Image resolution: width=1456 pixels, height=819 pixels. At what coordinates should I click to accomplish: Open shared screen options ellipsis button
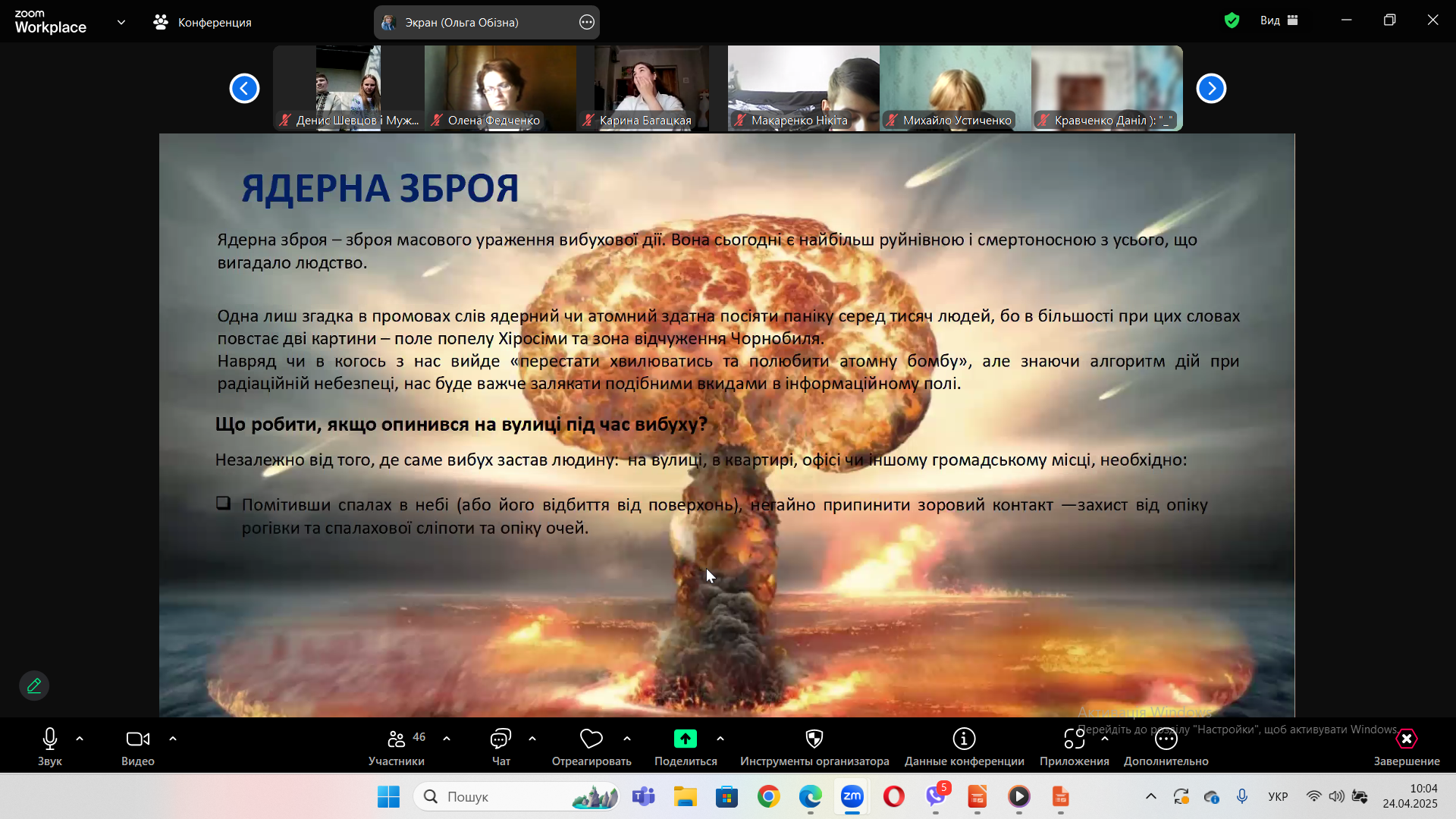coord(587,23)
